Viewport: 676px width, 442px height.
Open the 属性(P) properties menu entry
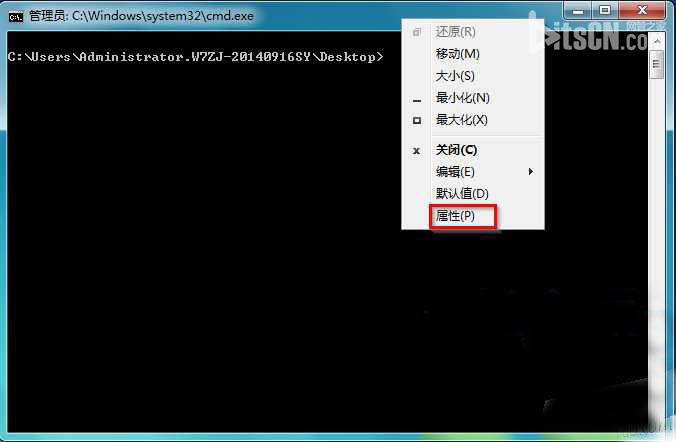click(473, 216)
